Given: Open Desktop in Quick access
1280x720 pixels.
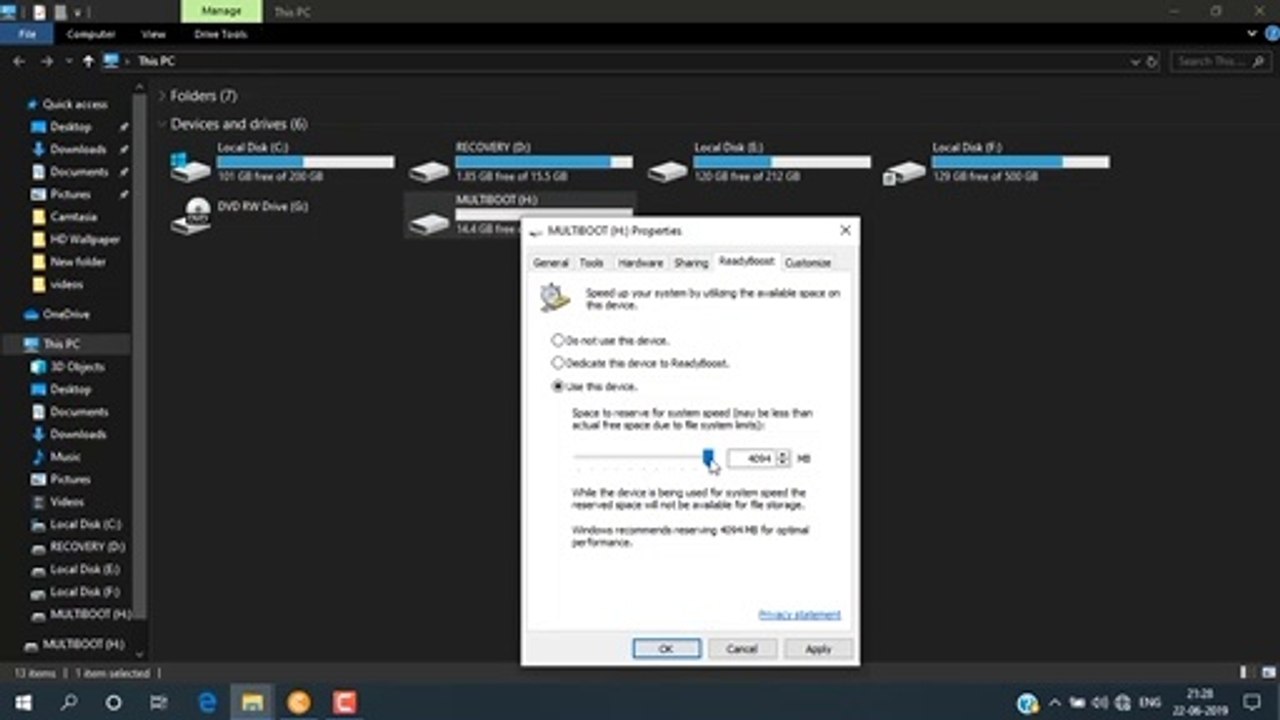Looking at the screenshot, I should [70, 127].
